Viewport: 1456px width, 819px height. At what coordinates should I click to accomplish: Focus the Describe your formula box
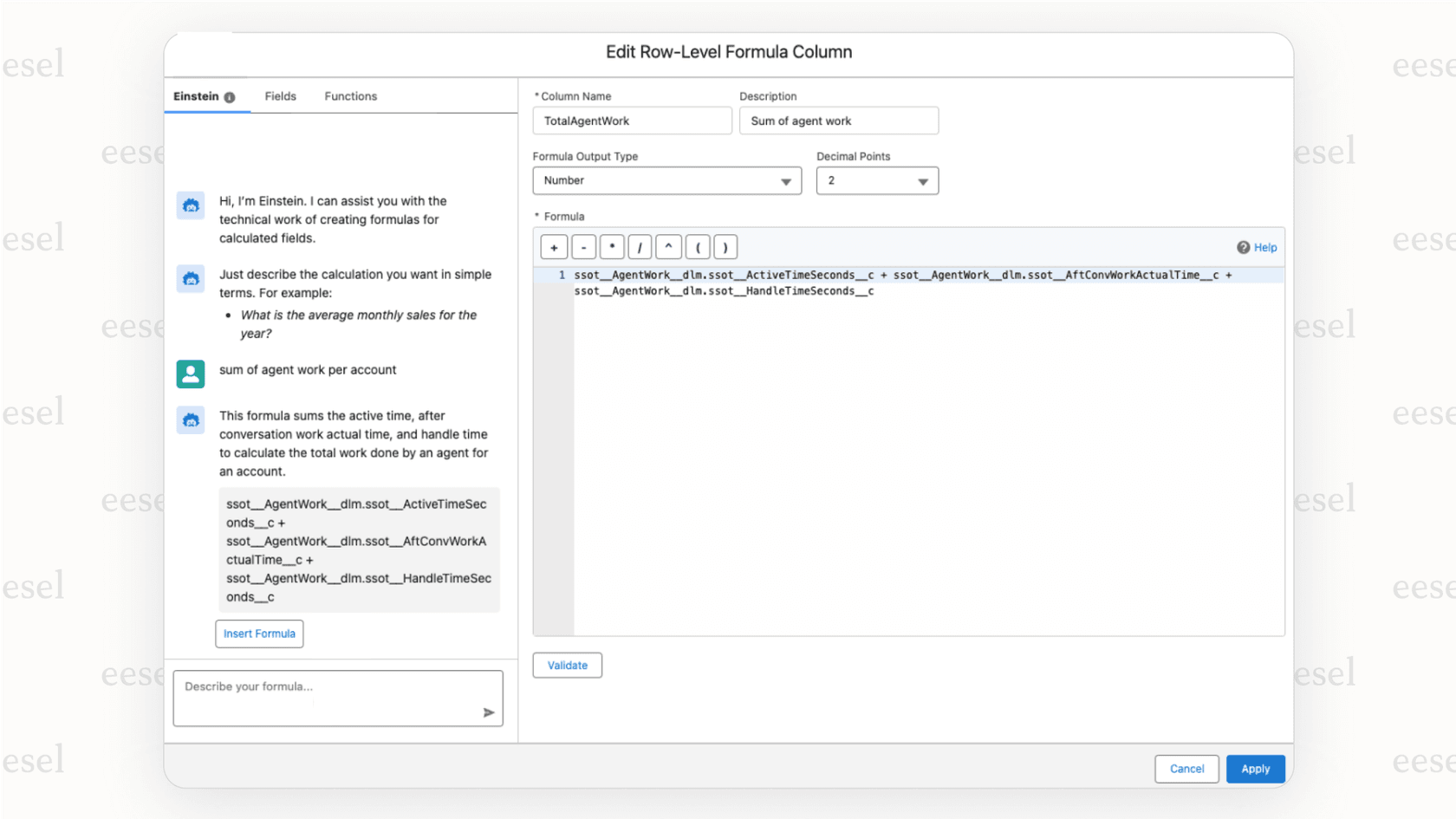(x=338, y=698)
